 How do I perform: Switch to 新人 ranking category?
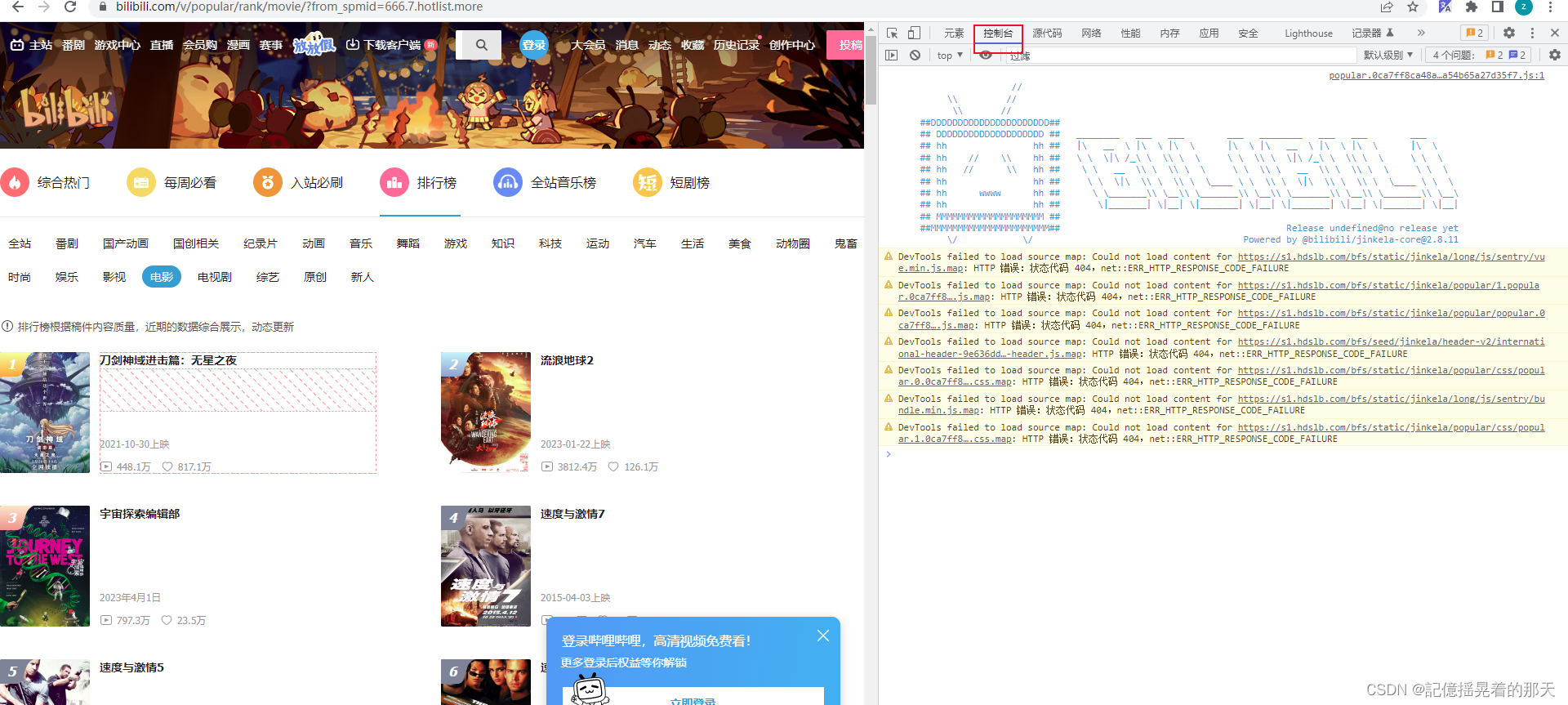pyautogui.click(x=363, y=277)
